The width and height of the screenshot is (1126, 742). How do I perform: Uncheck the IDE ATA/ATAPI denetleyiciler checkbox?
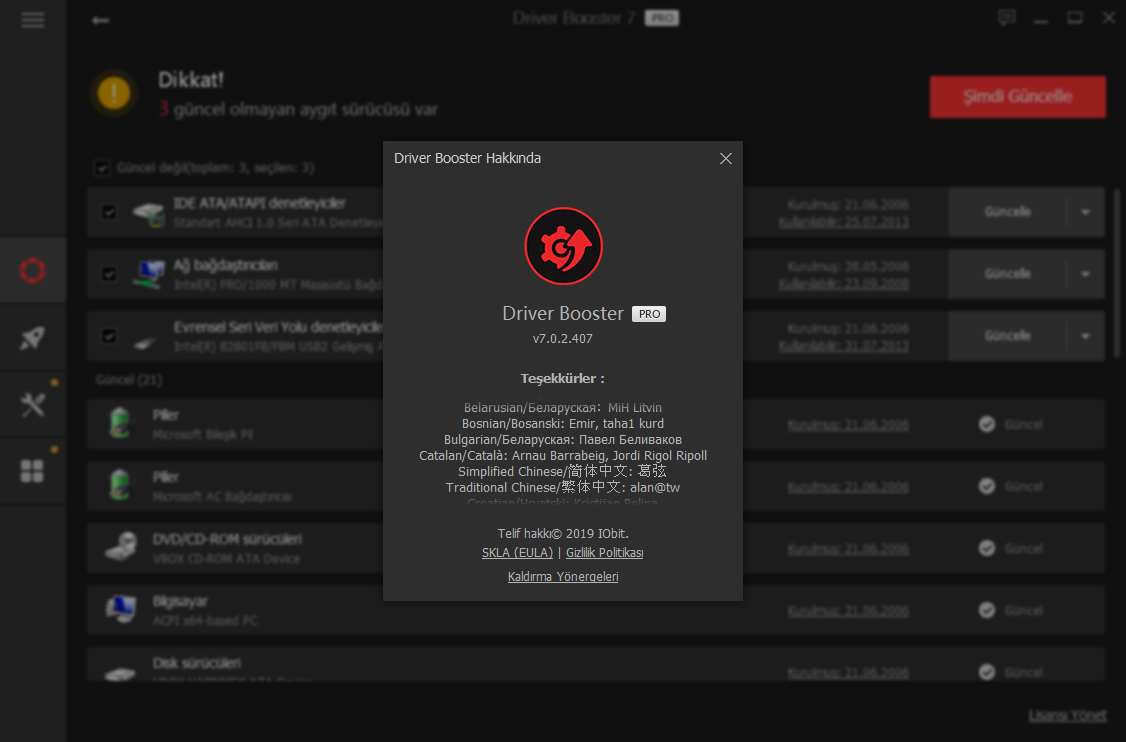108,212
